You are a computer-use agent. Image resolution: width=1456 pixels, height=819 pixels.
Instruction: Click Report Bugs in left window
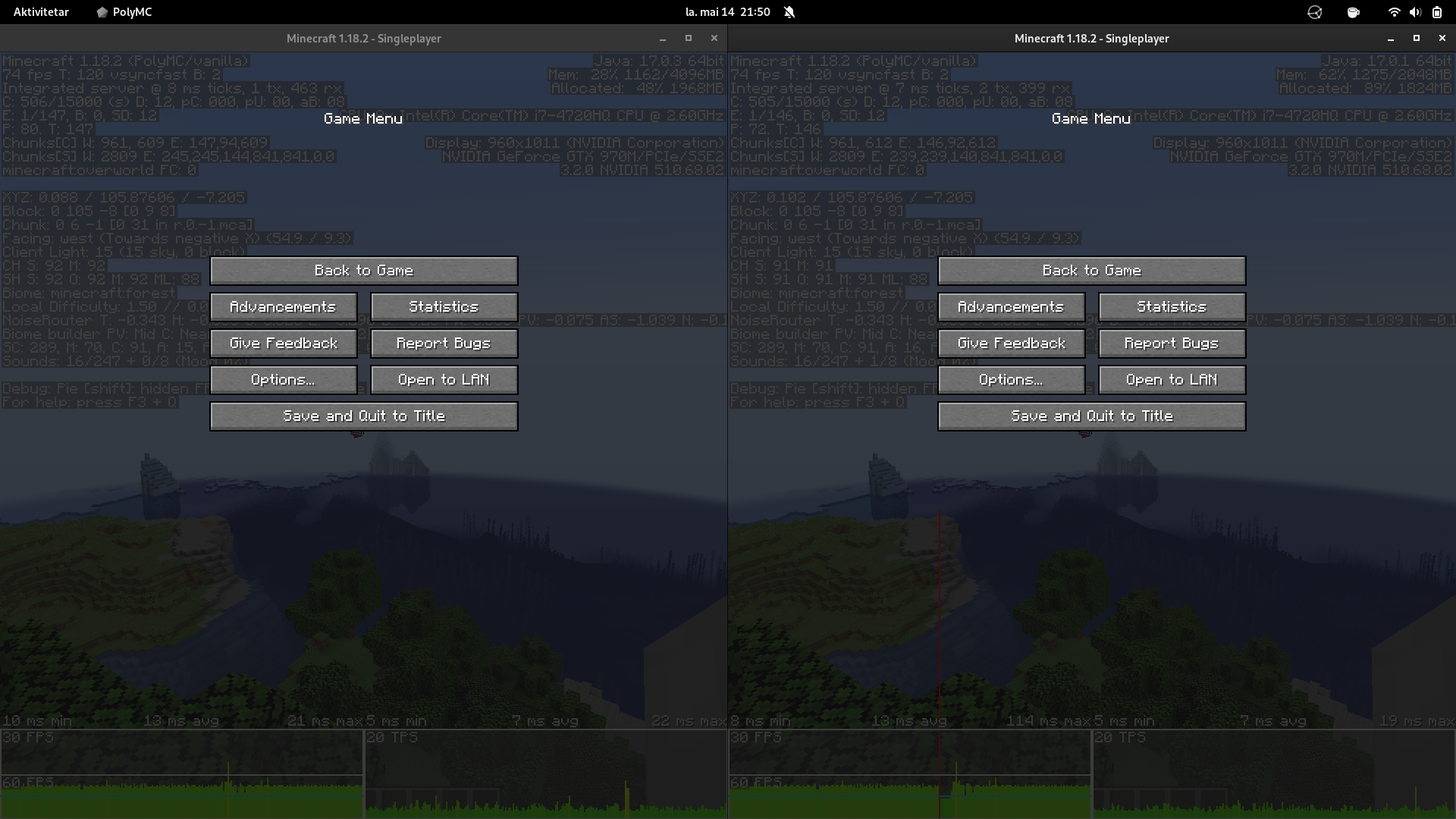pos(444,344)
